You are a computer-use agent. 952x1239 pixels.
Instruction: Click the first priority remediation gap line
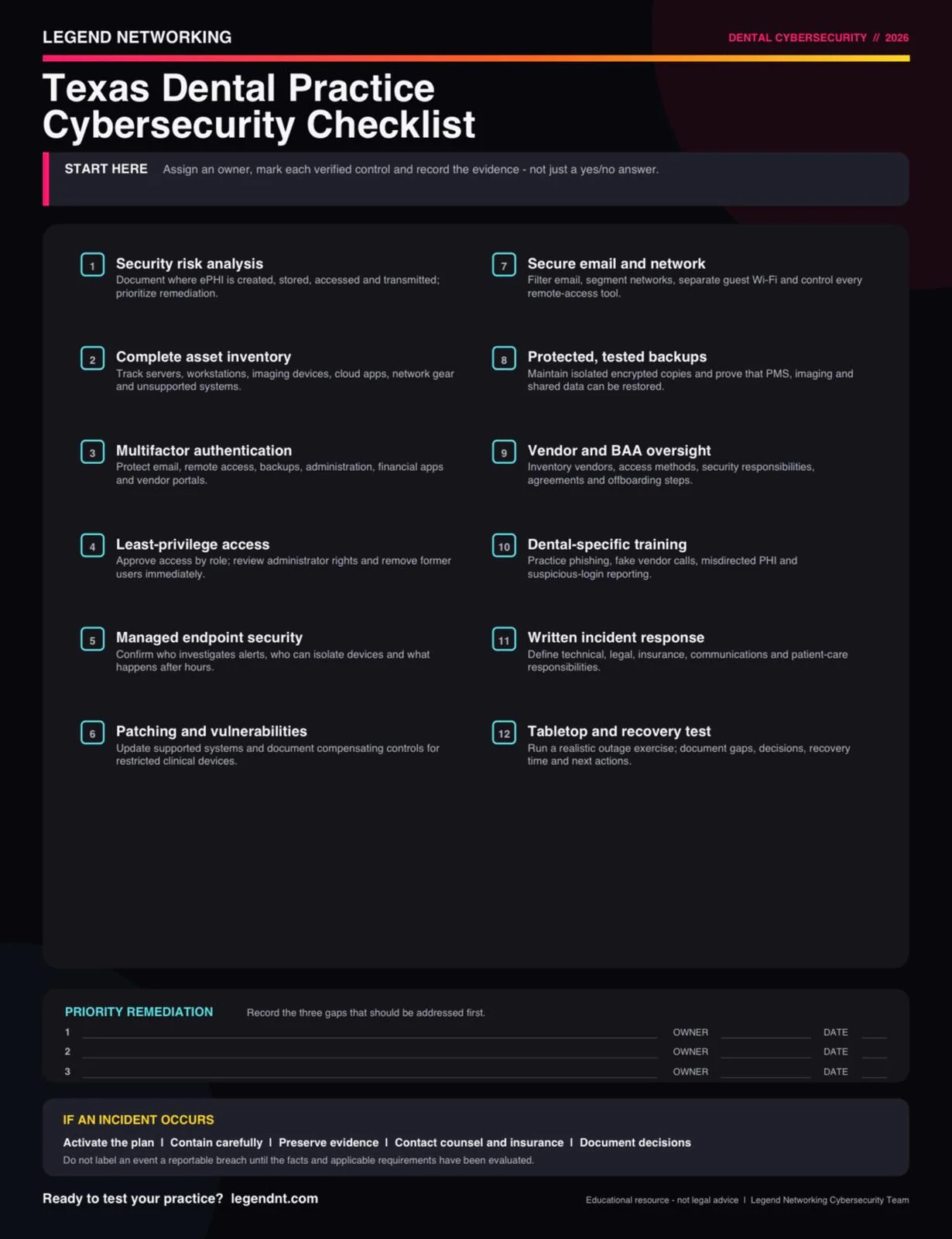tap(370, 1033)
